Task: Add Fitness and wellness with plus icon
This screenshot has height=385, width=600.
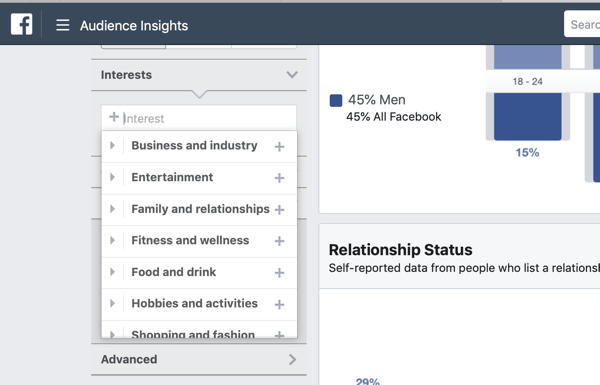Action: tap(279, 241)
